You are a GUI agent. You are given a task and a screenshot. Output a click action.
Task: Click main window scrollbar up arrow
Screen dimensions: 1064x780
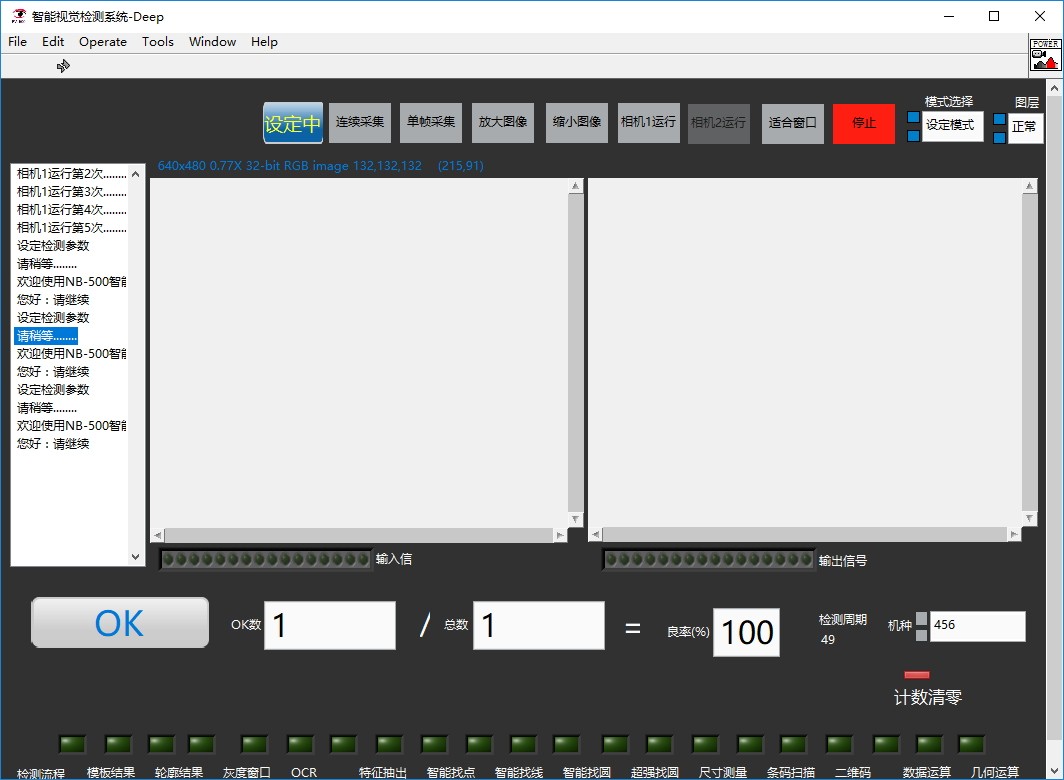1054,88
